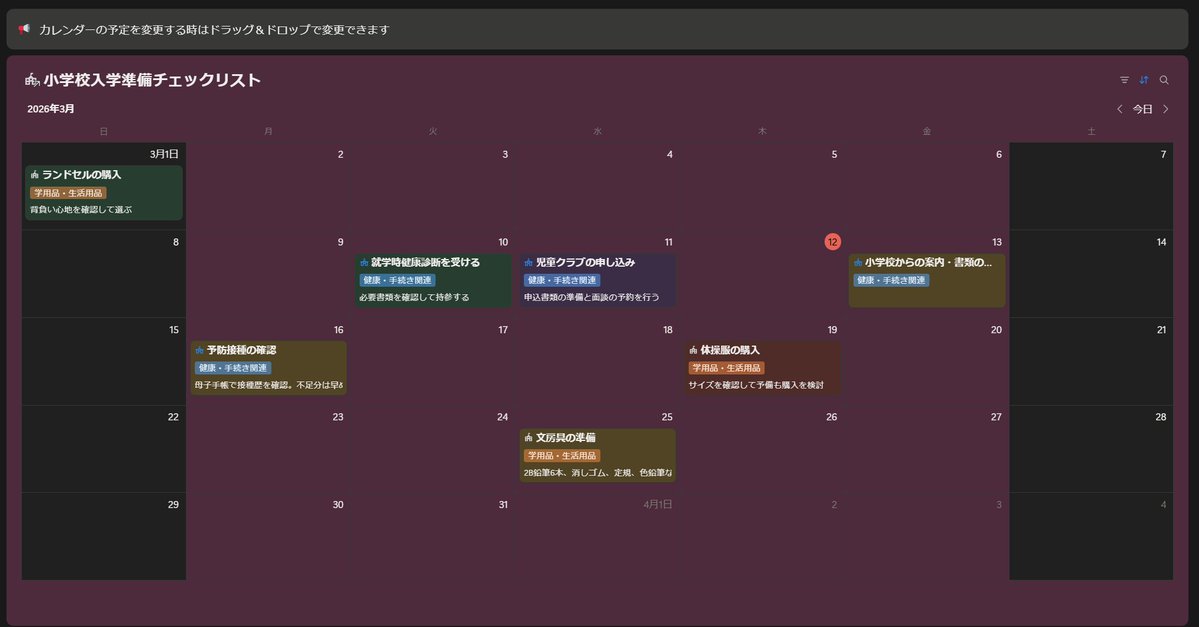Click the 4月1日 date label
Screen dimensions: 1199x627
[658, 505]
